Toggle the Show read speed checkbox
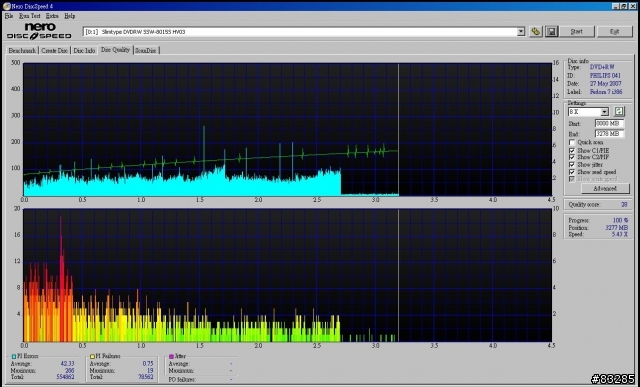 click(x=572, y=172)
